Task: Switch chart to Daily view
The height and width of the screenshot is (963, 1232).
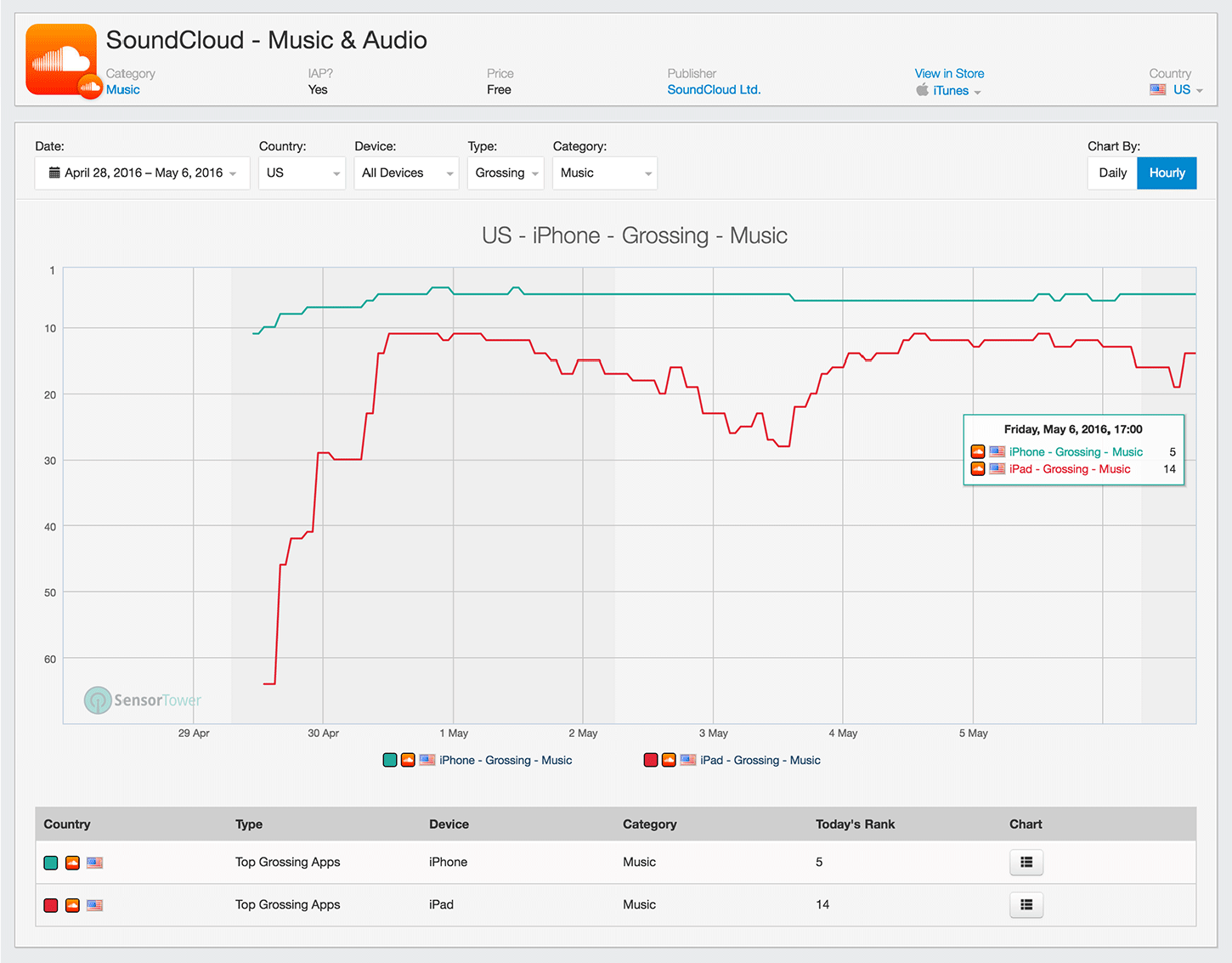Action: coord(1112,173)
